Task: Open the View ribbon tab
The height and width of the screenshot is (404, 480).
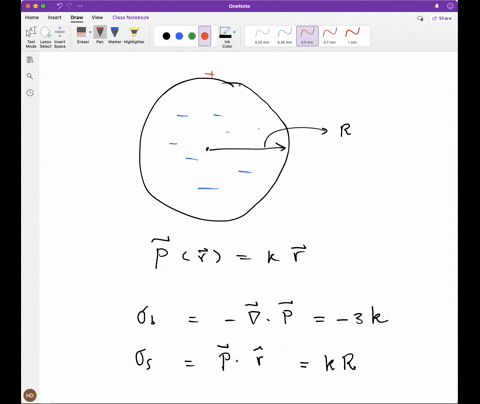Action: click(97, 17)
